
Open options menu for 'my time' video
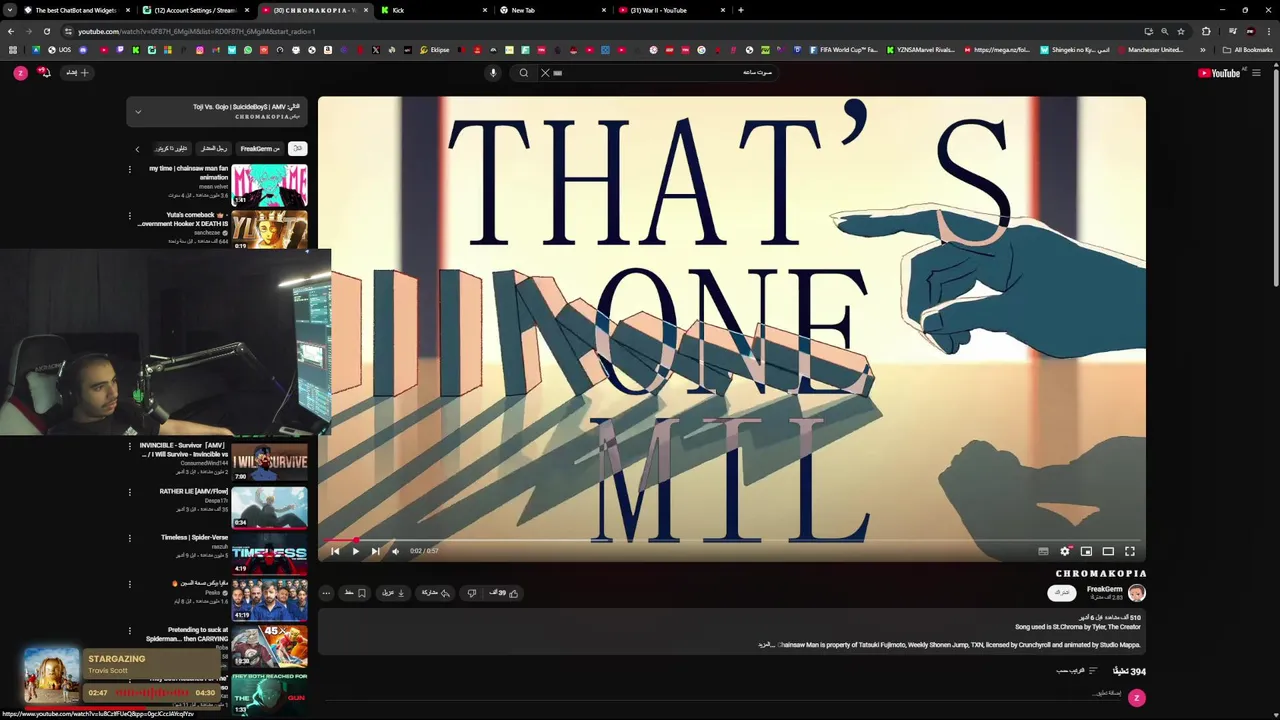(x=129, y=169)
